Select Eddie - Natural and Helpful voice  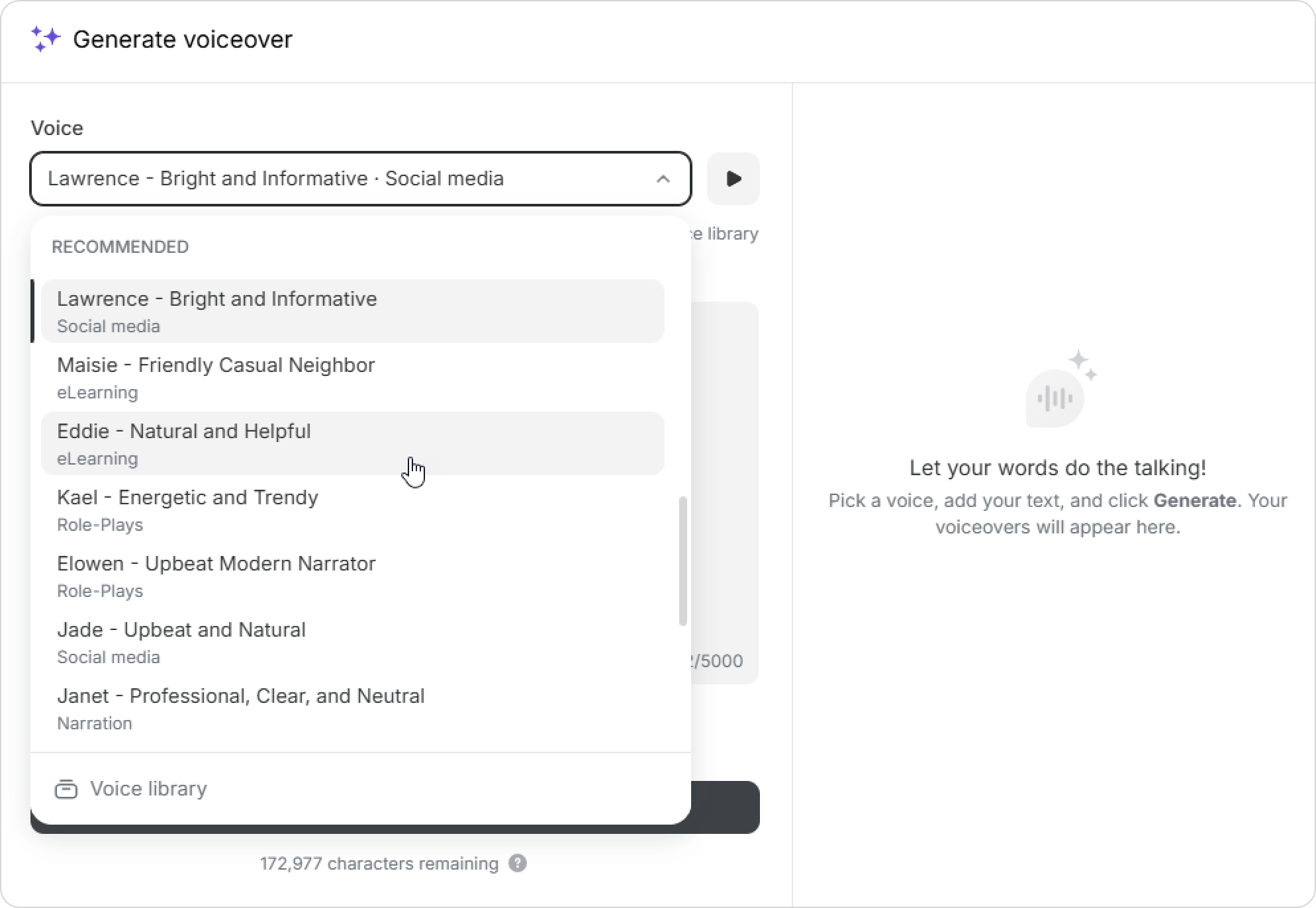[353, 443]
